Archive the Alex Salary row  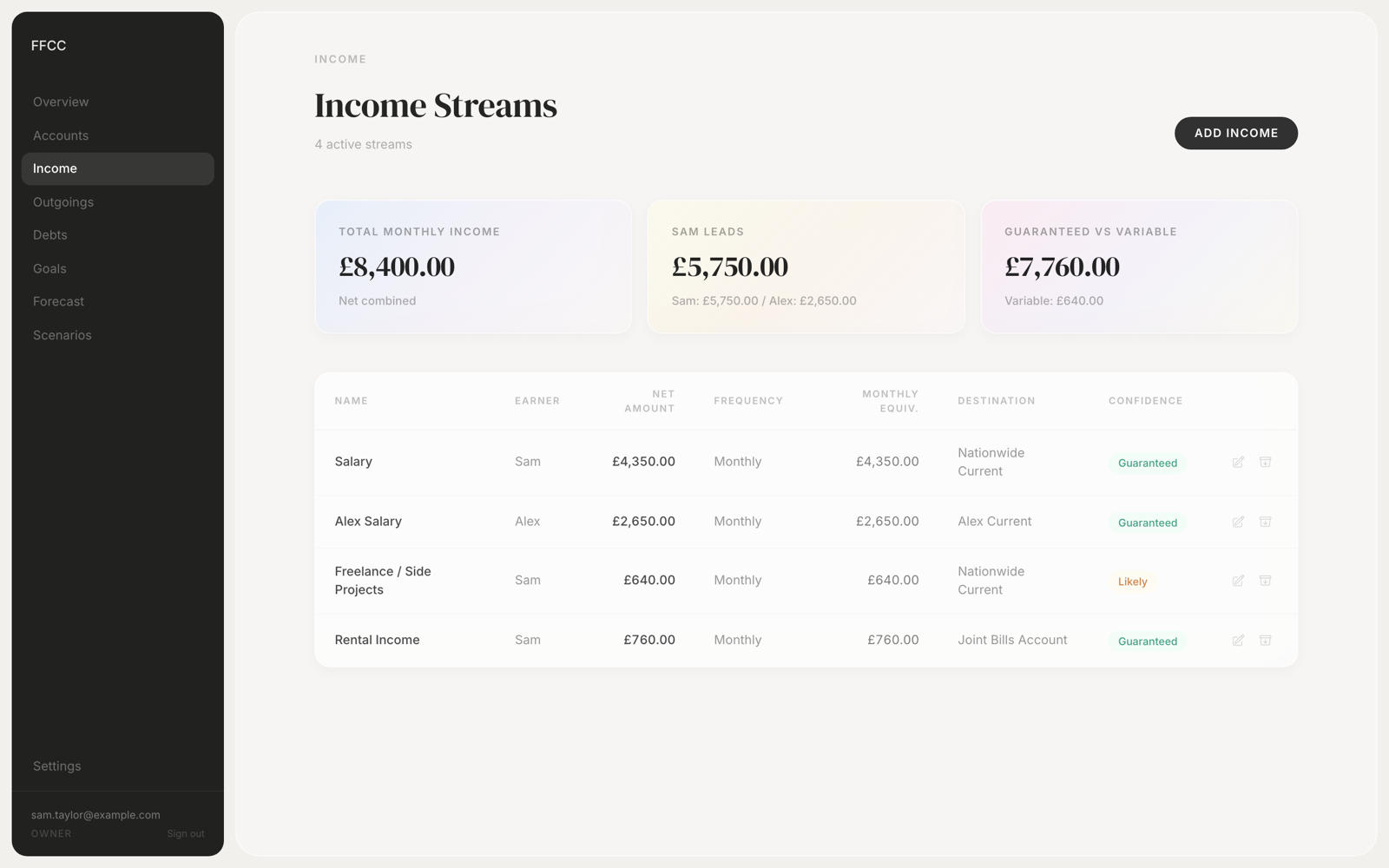pyautogui.click(x=1265, y=522)
